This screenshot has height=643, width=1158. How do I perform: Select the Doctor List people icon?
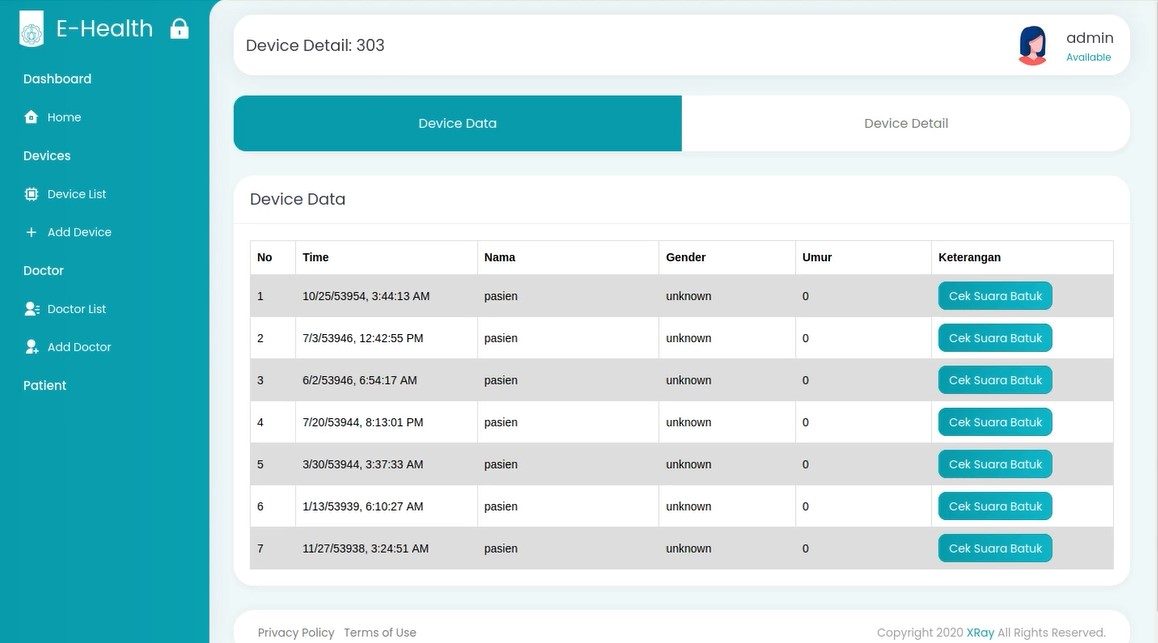pyautogui.click(x=31, y=308)
